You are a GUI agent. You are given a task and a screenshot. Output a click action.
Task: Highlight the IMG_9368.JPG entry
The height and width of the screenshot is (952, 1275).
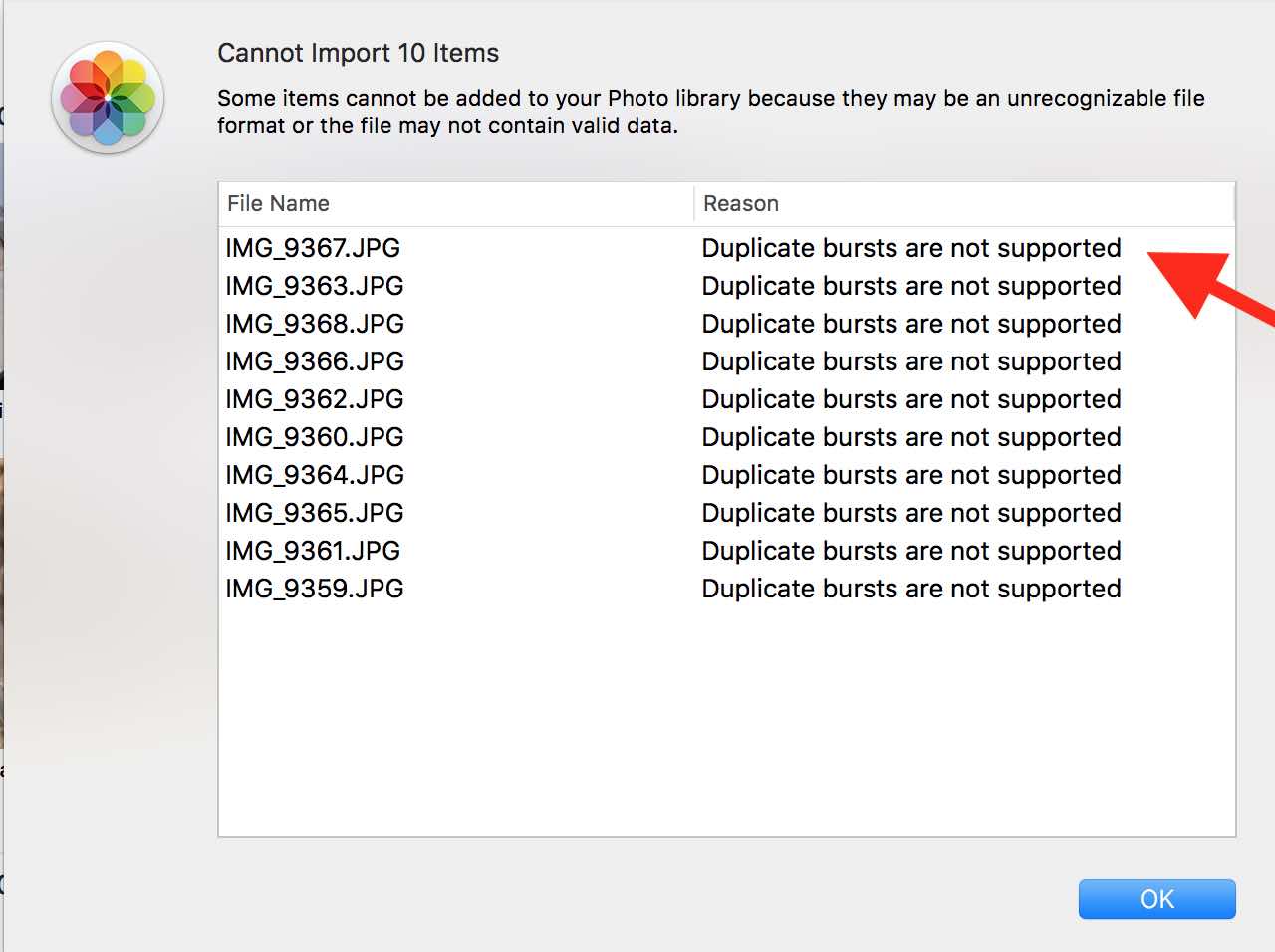click(314, 324)
